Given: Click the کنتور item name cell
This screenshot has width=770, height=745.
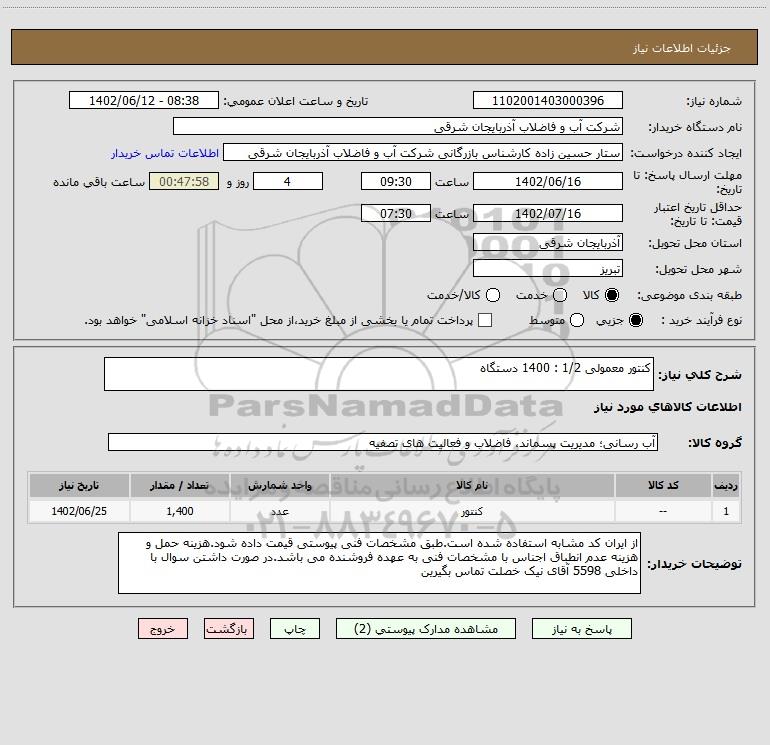Looking at the screenshot, I should pyautogui.click(x=472, y=511).
